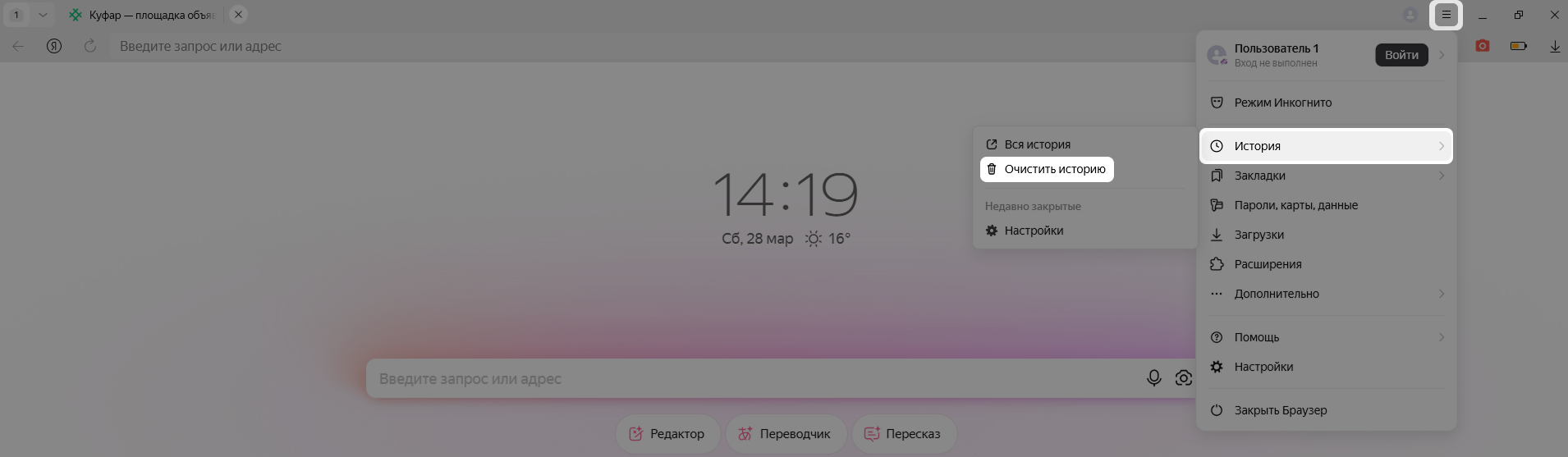Start voice search with the microphone icon
This screenshot has width=1568, height=457.
tap(1153, 377)
